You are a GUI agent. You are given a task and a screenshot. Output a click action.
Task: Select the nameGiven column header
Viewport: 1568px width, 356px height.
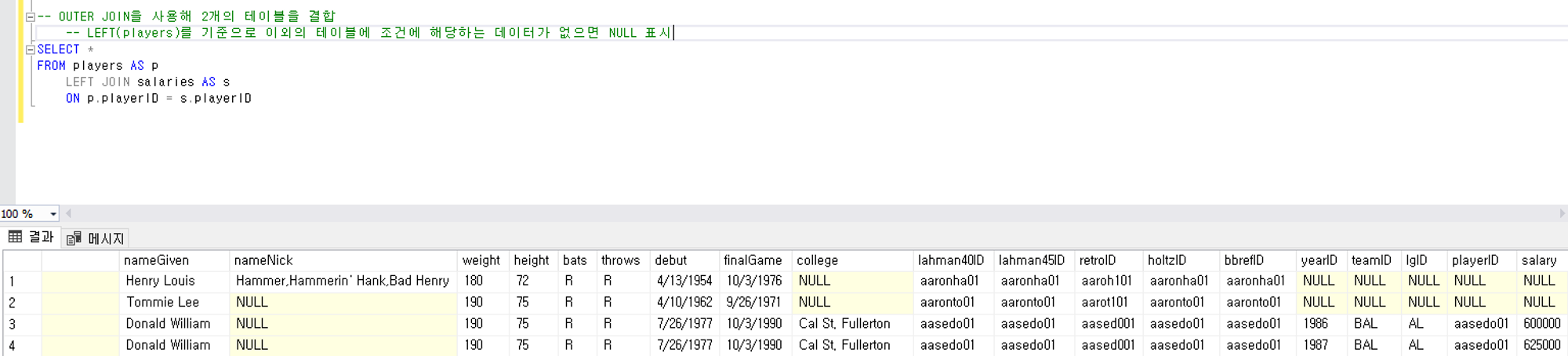175,260
